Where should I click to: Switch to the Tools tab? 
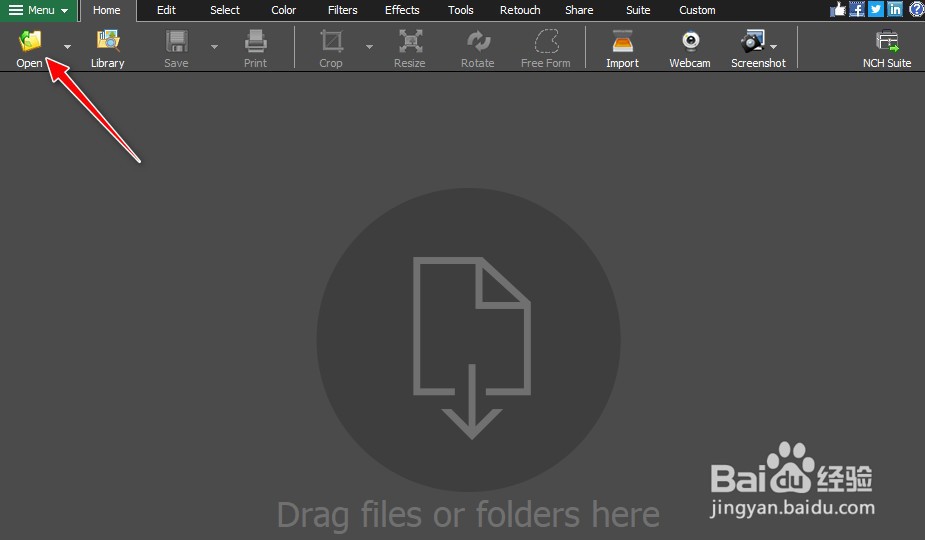[461, 10]
